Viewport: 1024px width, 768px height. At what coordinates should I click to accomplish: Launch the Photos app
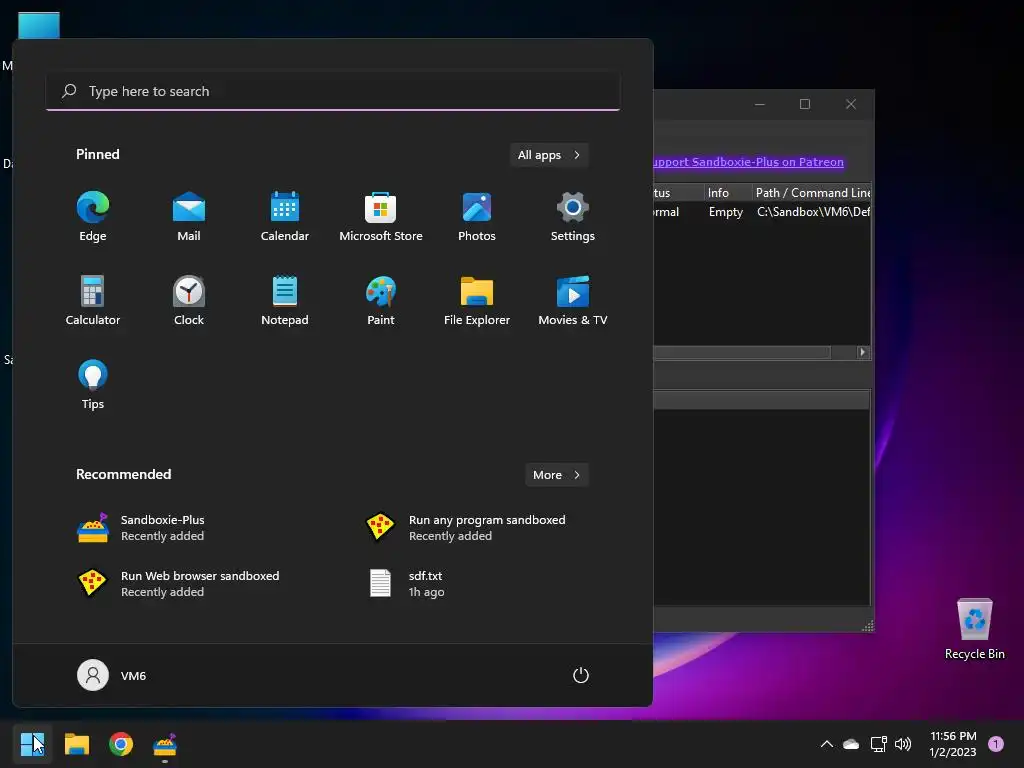[x=477, y=216]
